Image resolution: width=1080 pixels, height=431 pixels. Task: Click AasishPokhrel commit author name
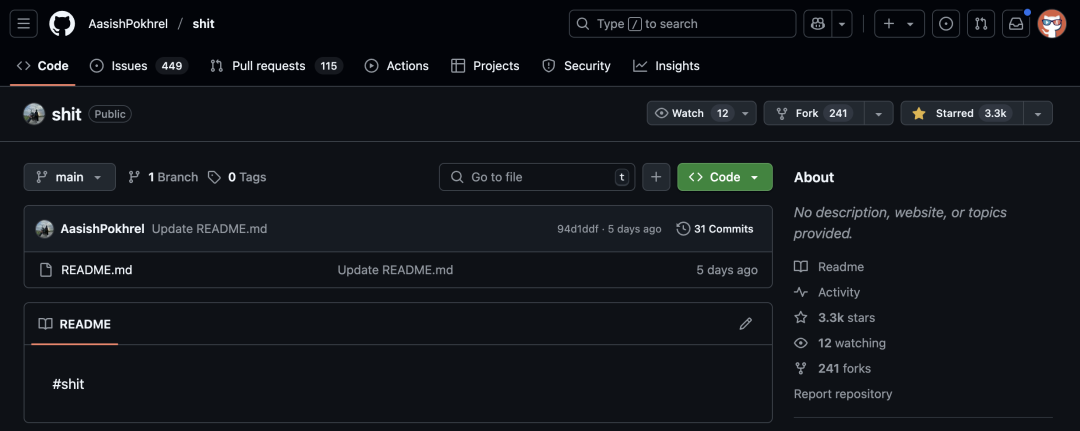(x=103, y=229)
